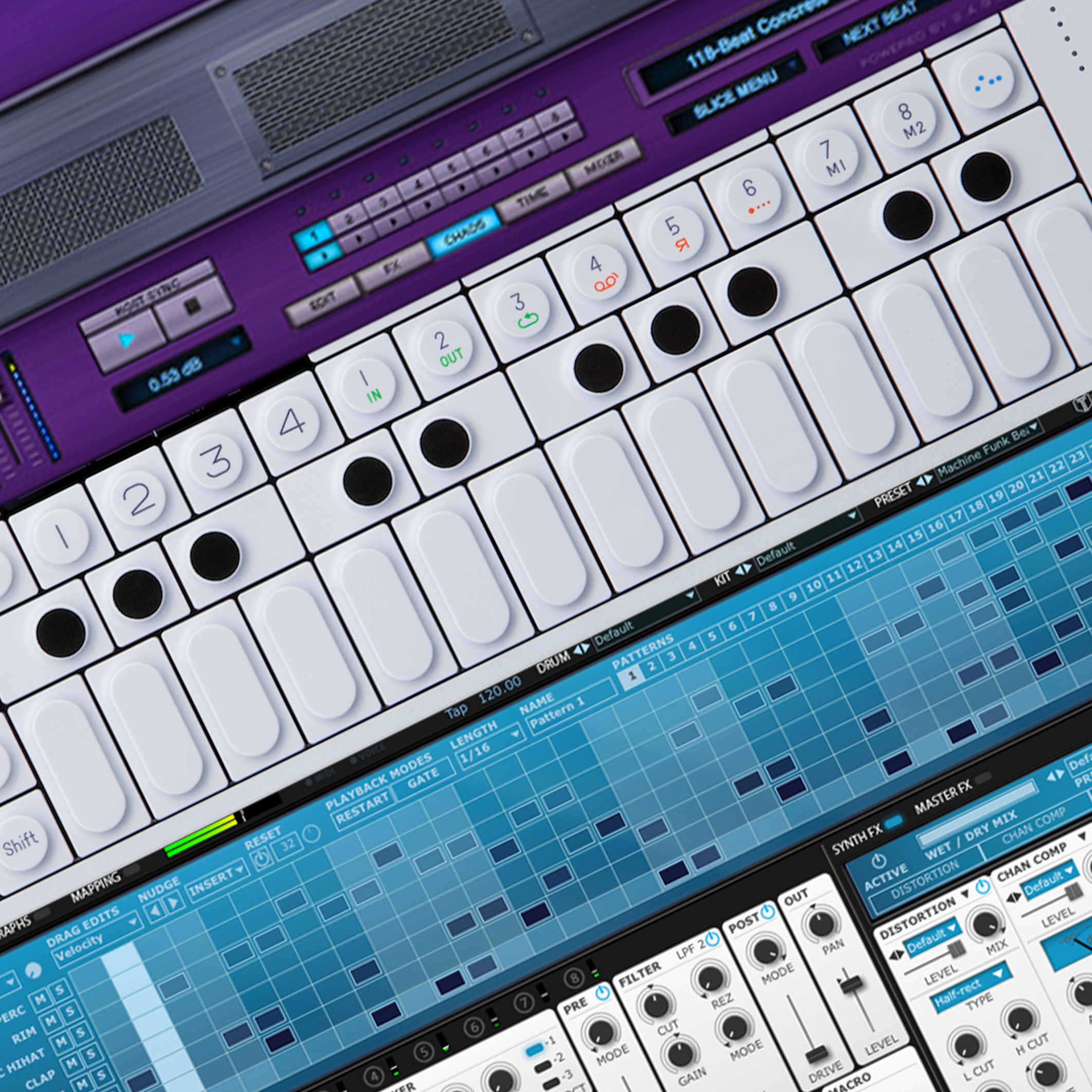Click the OP-1 key 8 M2
1092x1092 pixels.
click(908, 119)
